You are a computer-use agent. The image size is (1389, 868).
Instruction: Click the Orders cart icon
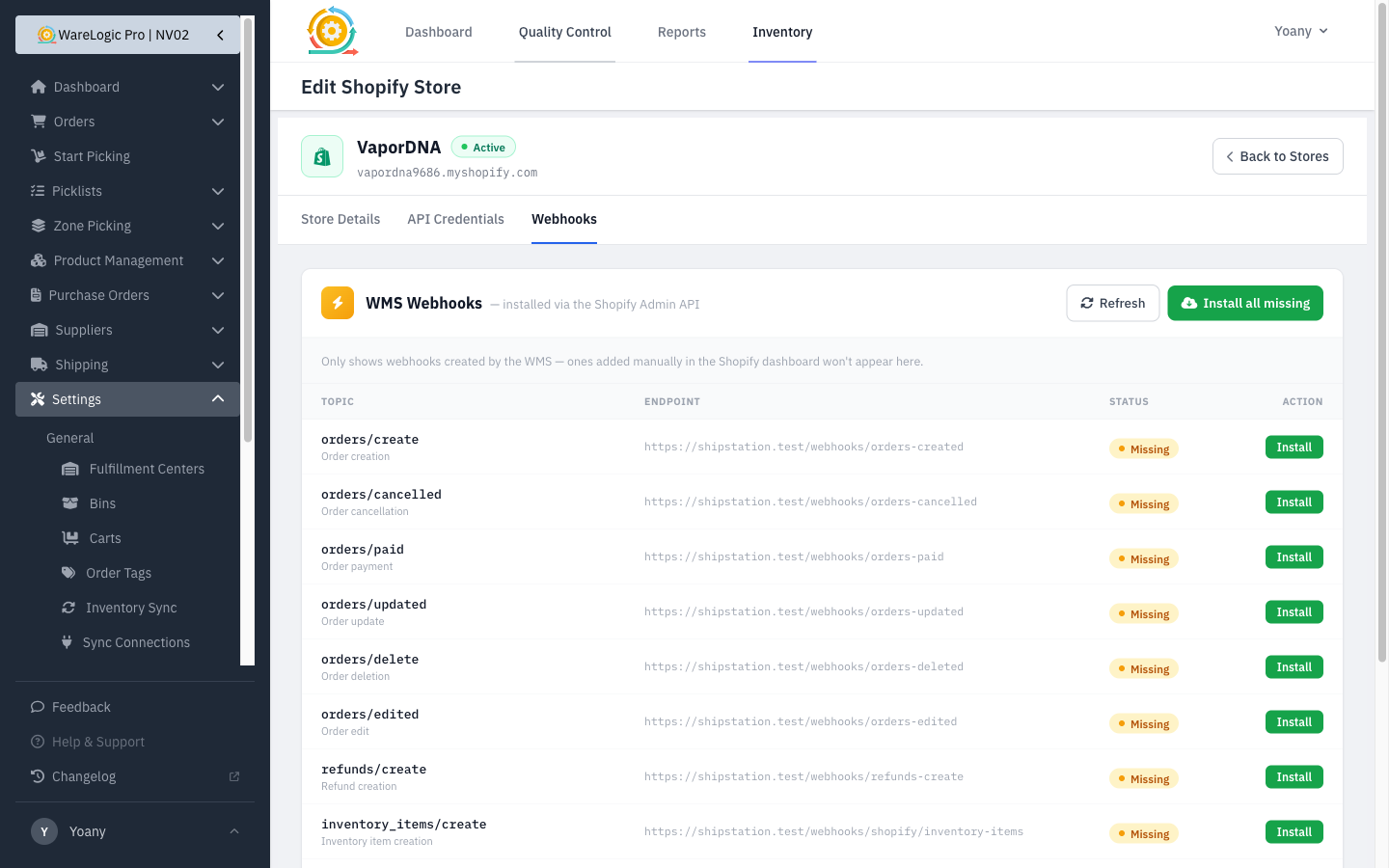39,122
